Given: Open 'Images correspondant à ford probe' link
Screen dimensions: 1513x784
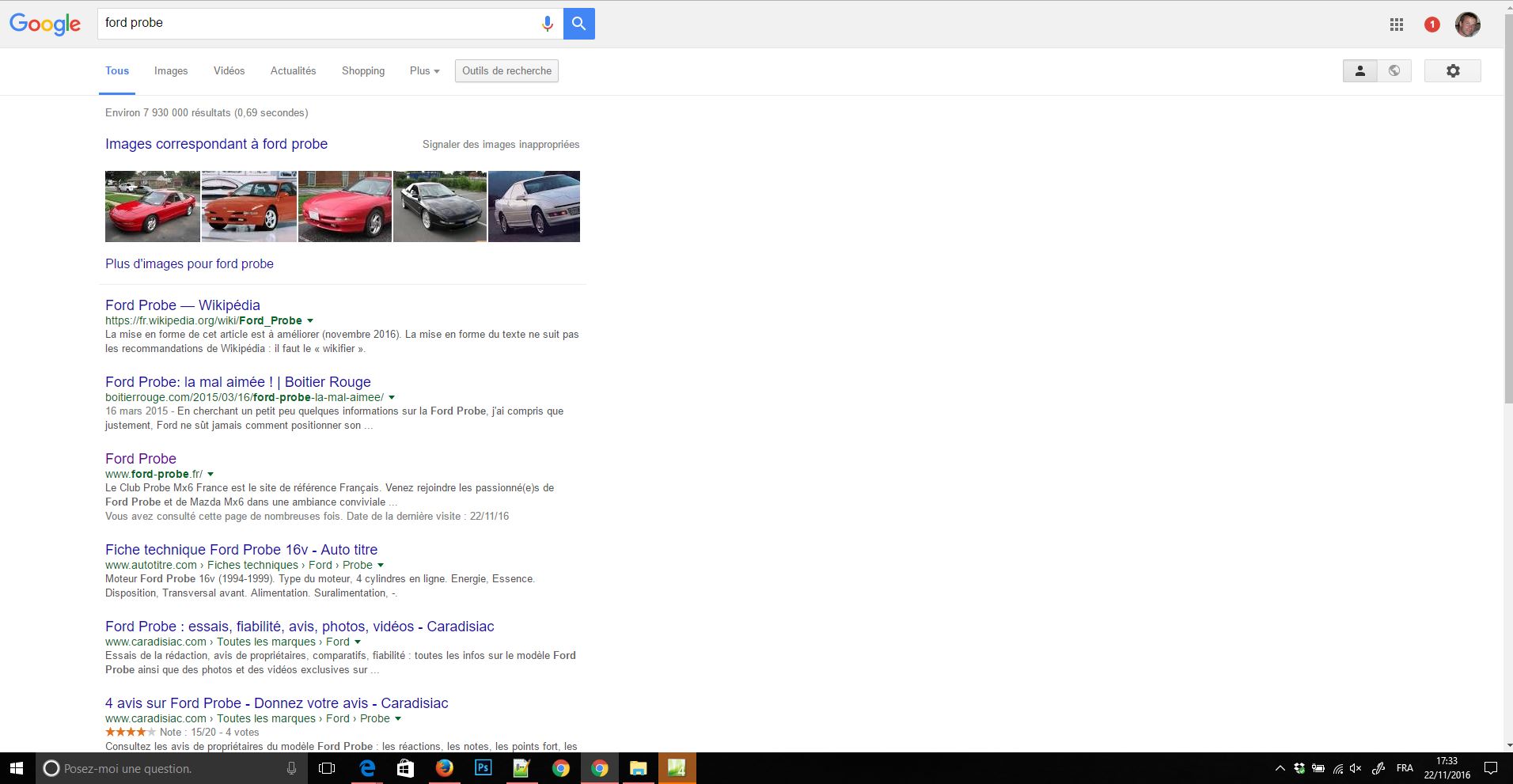Looking at the screenshot, I should pyautogui.click(x=216, y=144).
